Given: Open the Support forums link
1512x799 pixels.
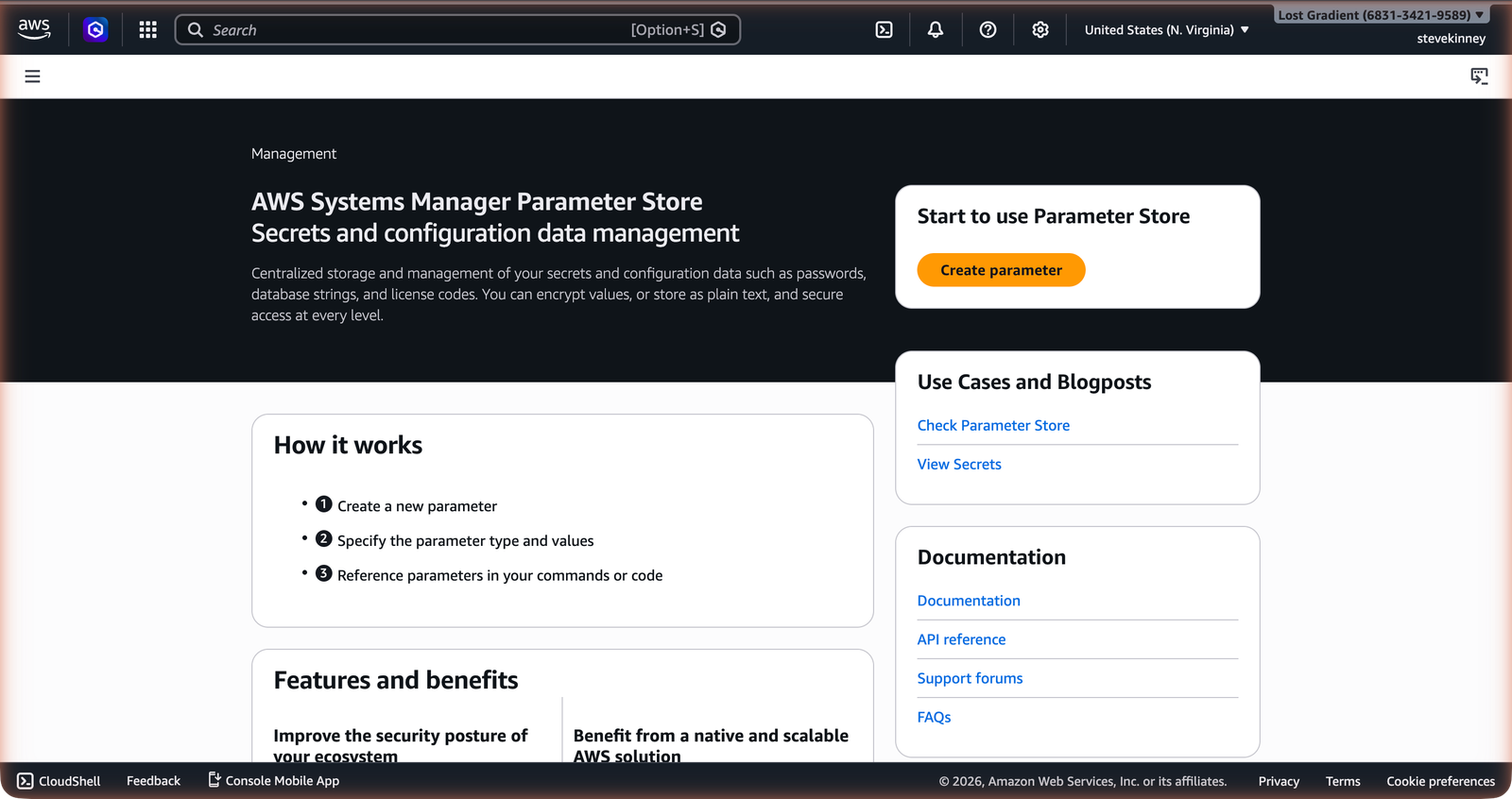Looking at the screenshot, I should 970,678.
